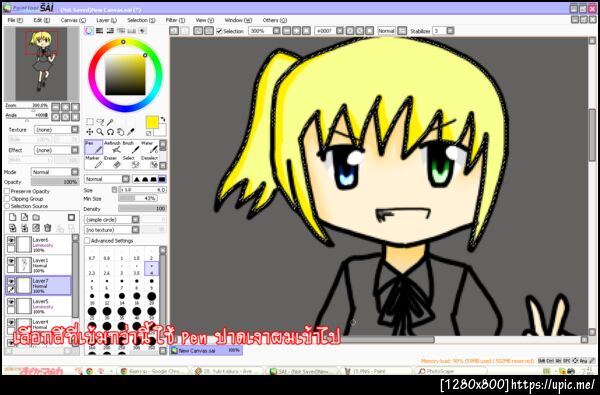
Task: Click navigator zoom-out minus button
Action: tap(55, 107)
